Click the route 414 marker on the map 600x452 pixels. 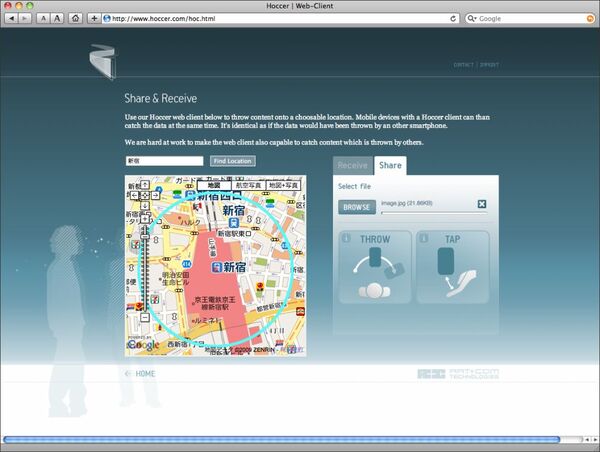coord(186,264)
